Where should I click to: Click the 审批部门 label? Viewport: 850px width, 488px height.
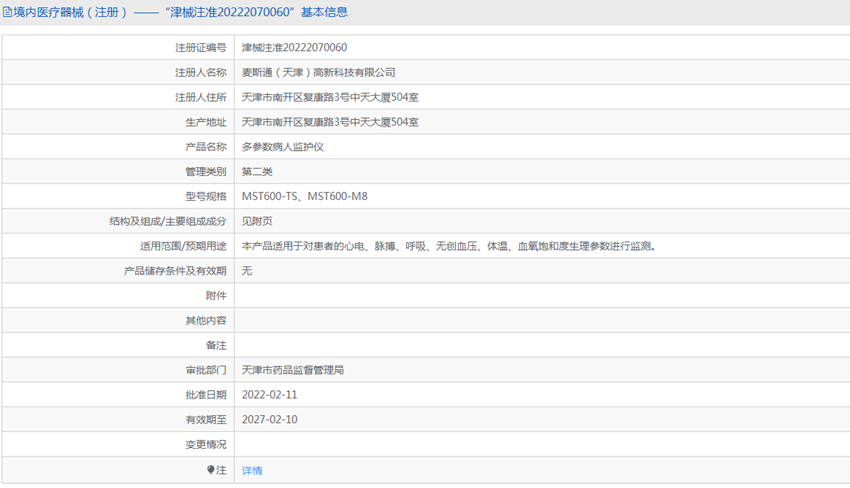tap(206, 370)
